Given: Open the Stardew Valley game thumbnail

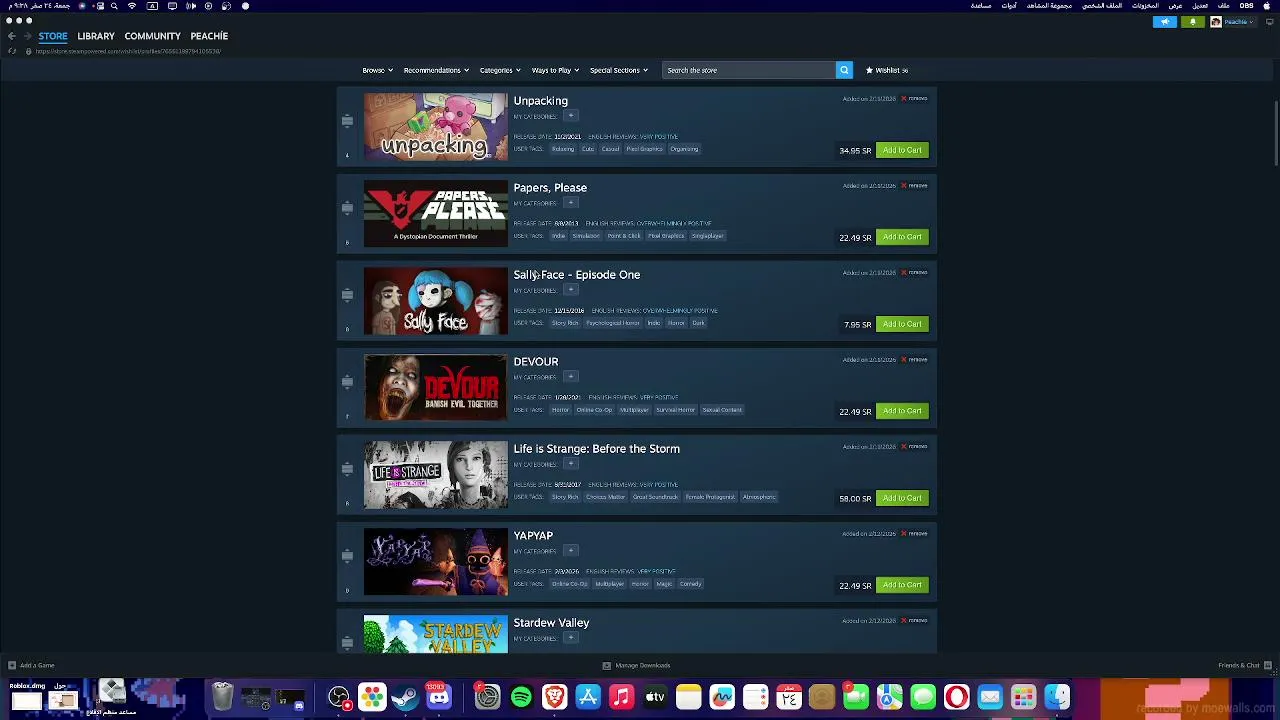Looking at the screenshot, I should (x=436, y=634).
